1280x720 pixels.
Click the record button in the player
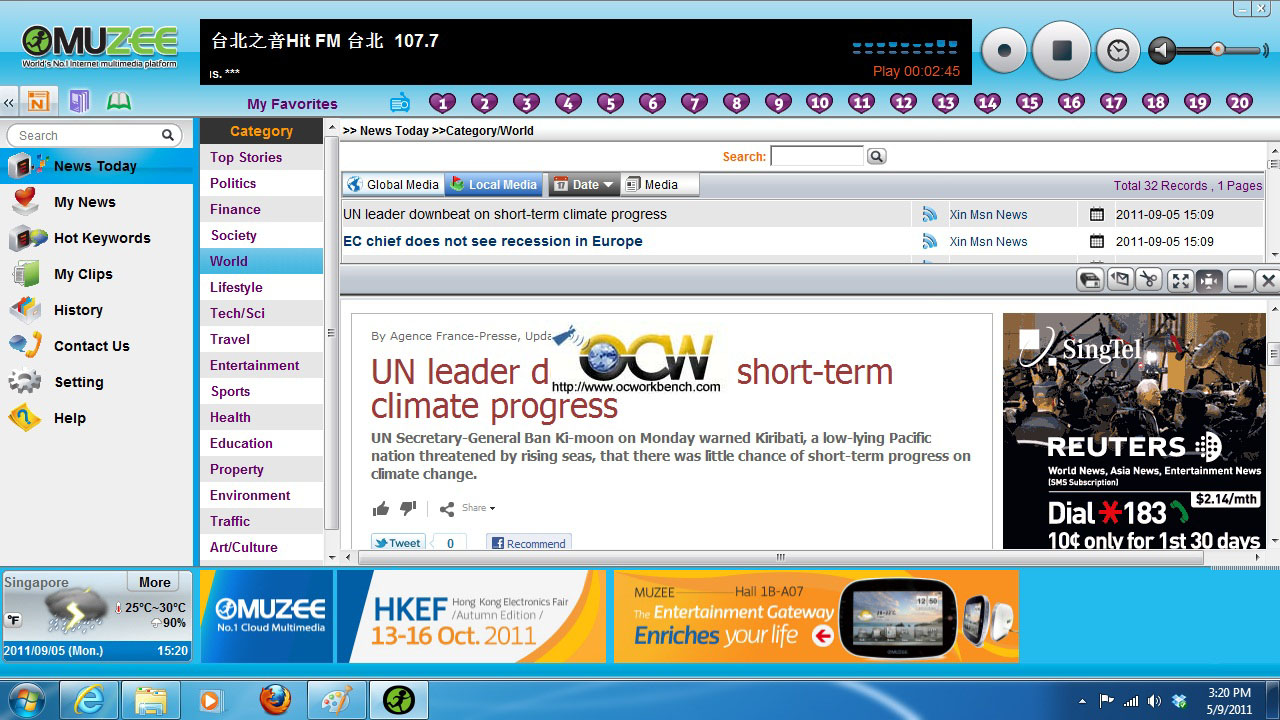tap(1004, 50)
